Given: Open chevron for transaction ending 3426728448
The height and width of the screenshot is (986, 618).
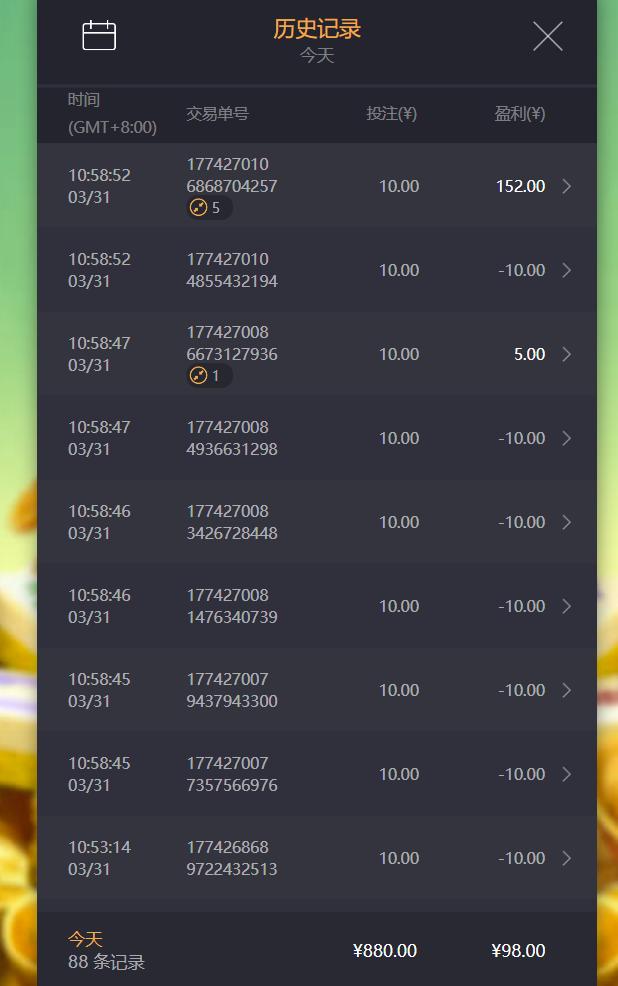Looking at the screenshot, I should pyautogui.click(x=566, y=522).
